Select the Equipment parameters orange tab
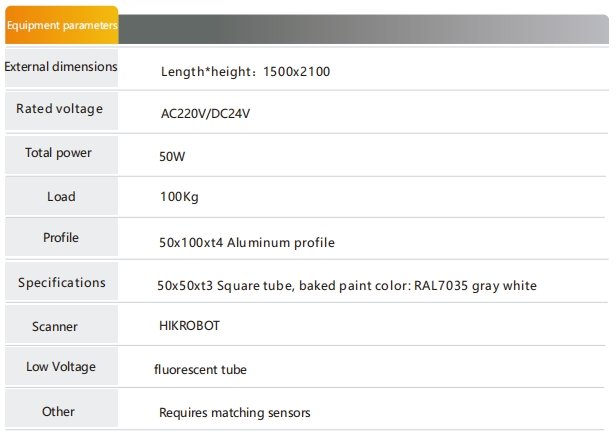This screenshot has width=616, height=439. (x=62, y=25)
